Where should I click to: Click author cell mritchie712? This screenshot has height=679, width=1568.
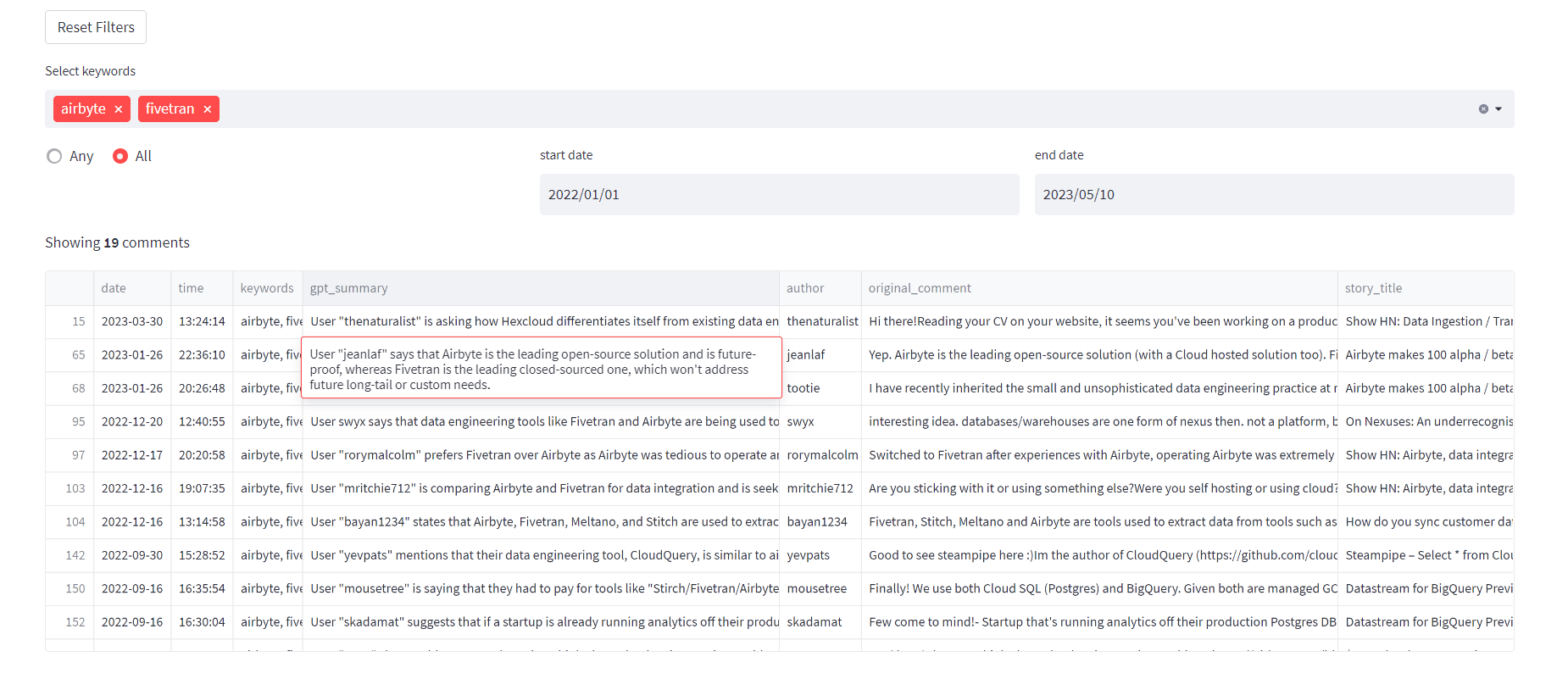[820, 488]
